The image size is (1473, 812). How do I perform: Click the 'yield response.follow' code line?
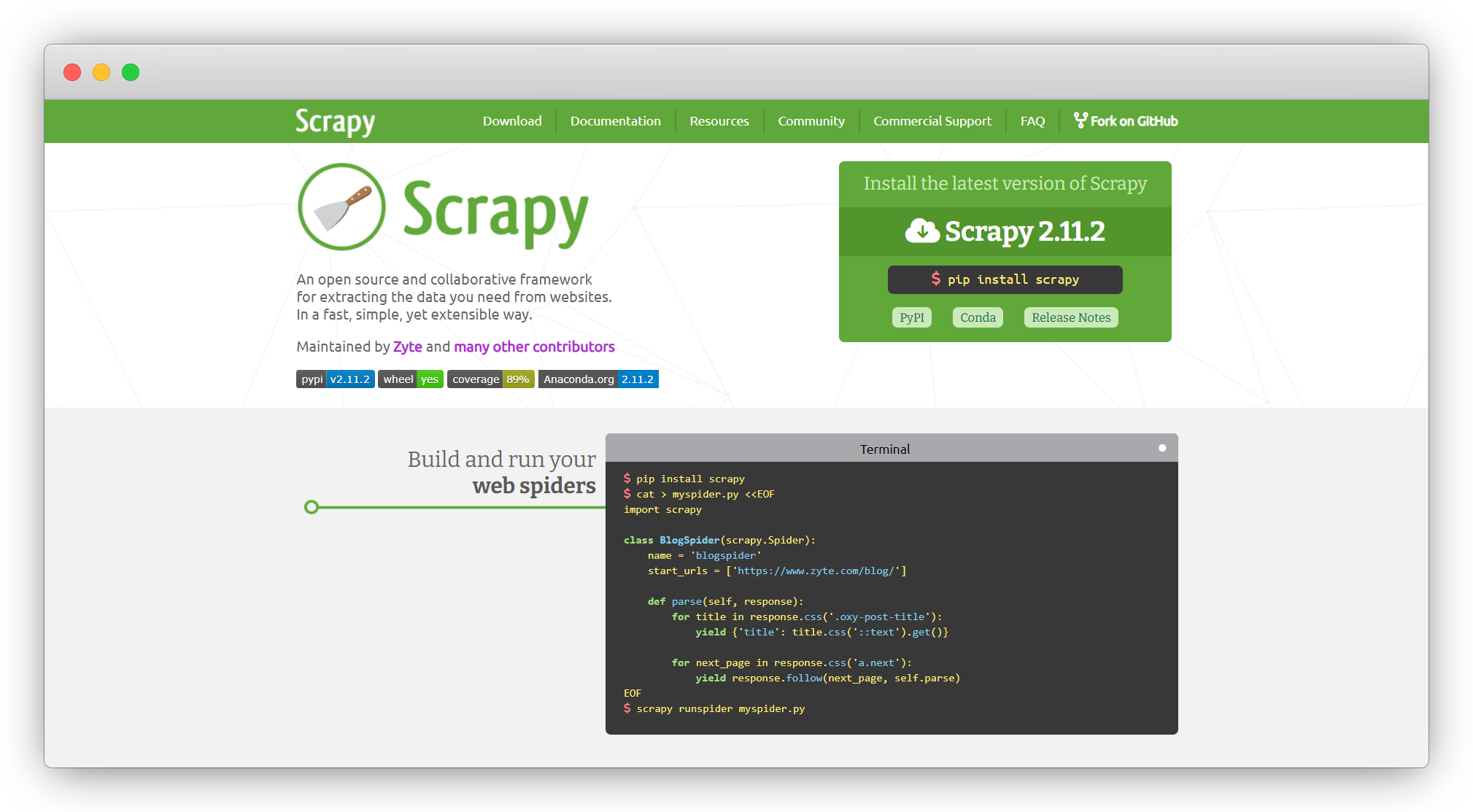[x=827, y=678]
